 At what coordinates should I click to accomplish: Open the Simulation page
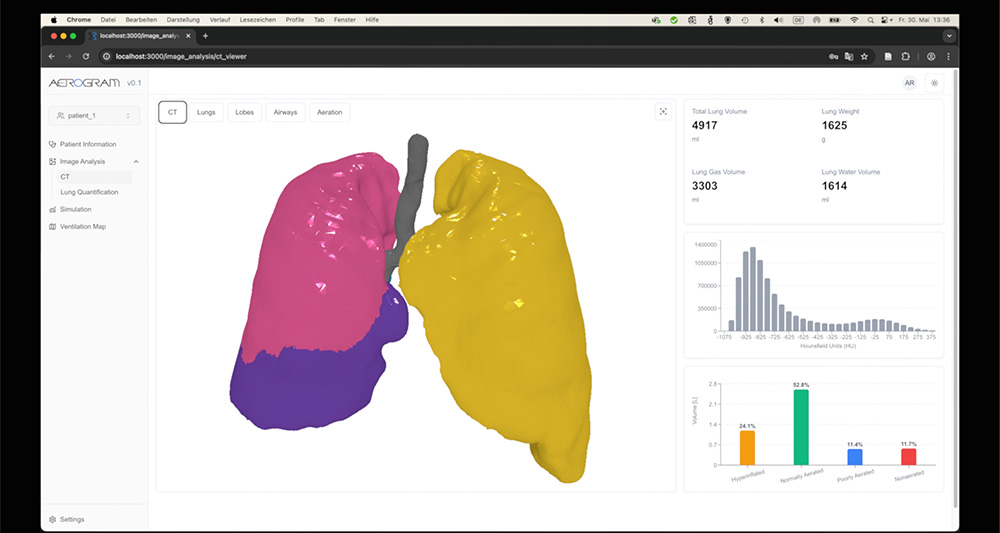point(75,209)
